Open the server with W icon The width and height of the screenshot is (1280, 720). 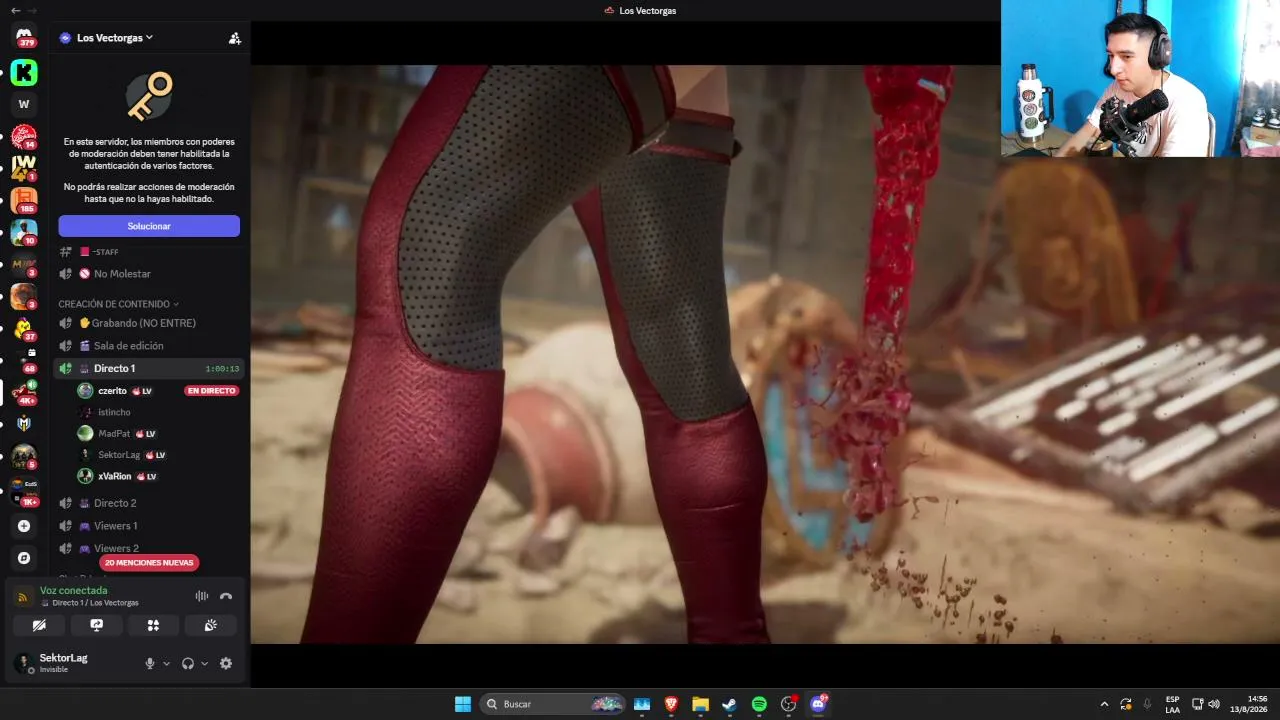[x=24, y=104]
